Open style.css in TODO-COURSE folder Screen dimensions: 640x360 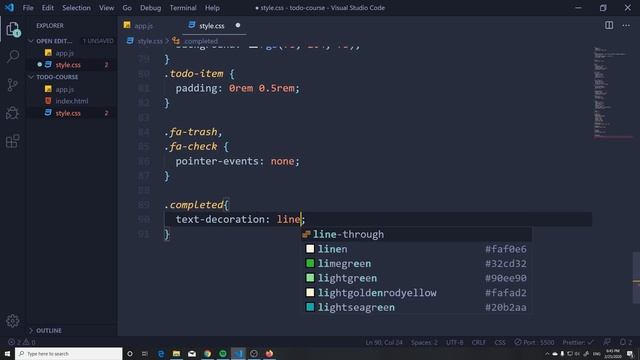tap(68, 113)
